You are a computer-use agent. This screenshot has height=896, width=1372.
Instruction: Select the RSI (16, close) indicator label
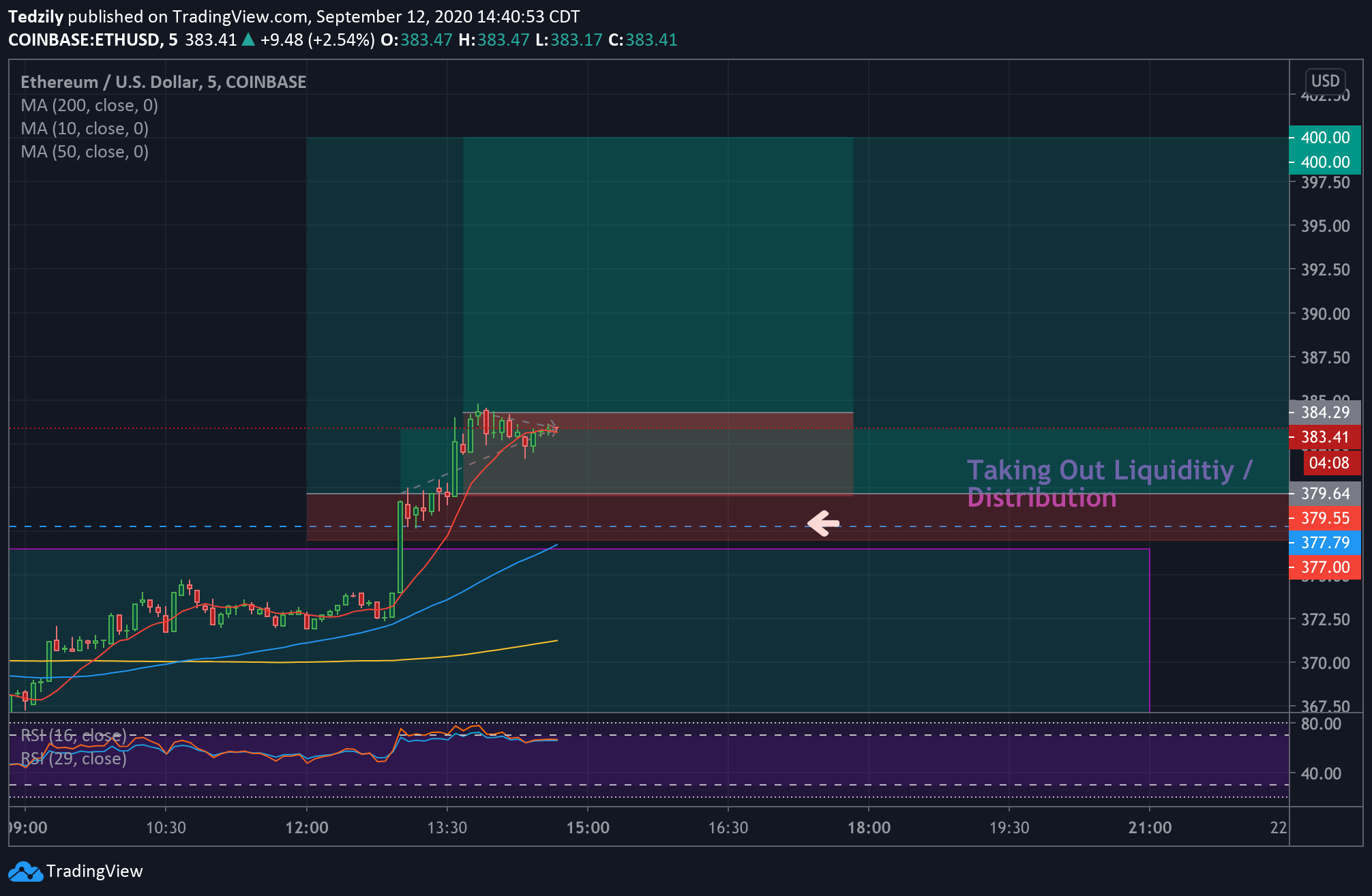point(74,735)
